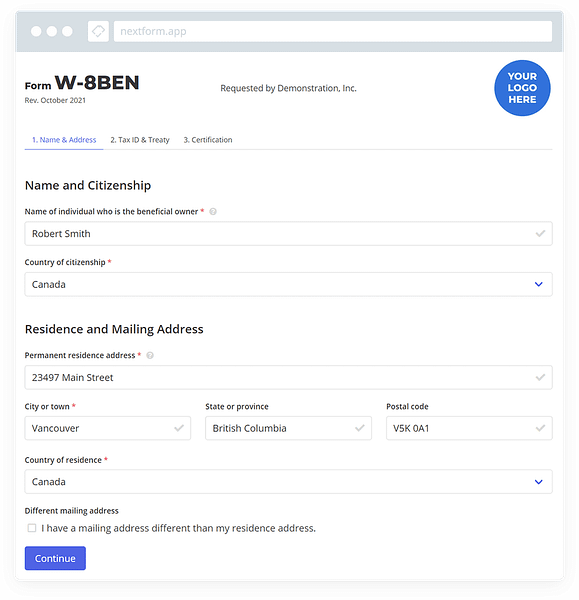579x600 pixels.
Task: Click the help icon beside beneficial owner name
Action: coord(213,212)
